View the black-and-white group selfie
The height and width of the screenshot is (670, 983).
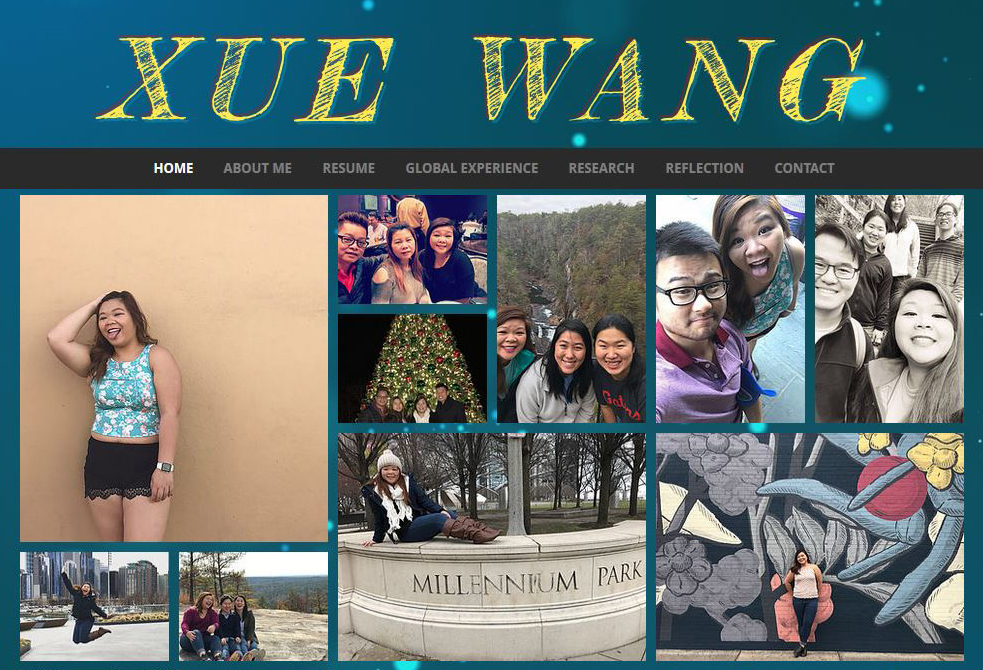pos(889,309)
